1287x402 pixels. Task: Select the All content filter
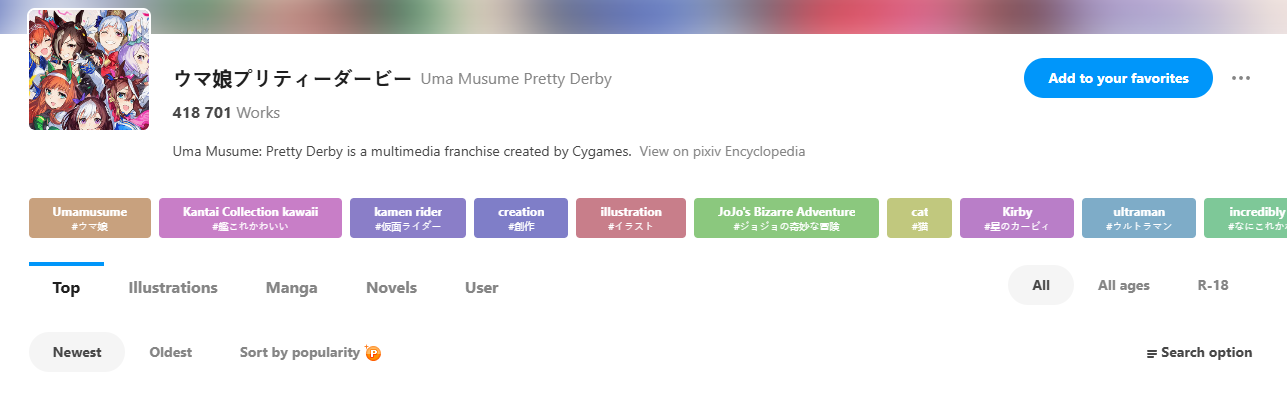pyautogui.click(x=1040, y=286)
